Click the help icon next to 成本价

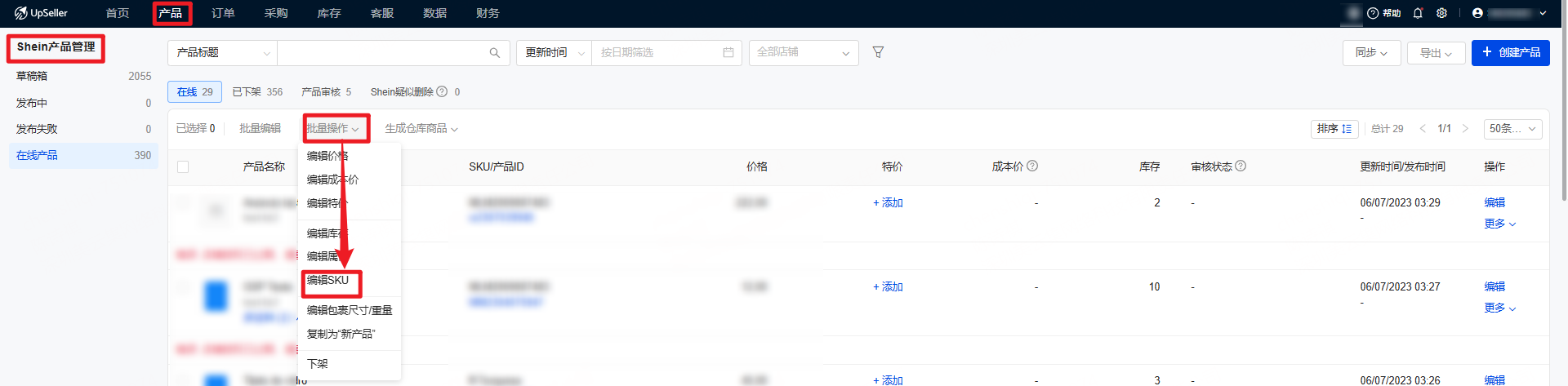1032,166
